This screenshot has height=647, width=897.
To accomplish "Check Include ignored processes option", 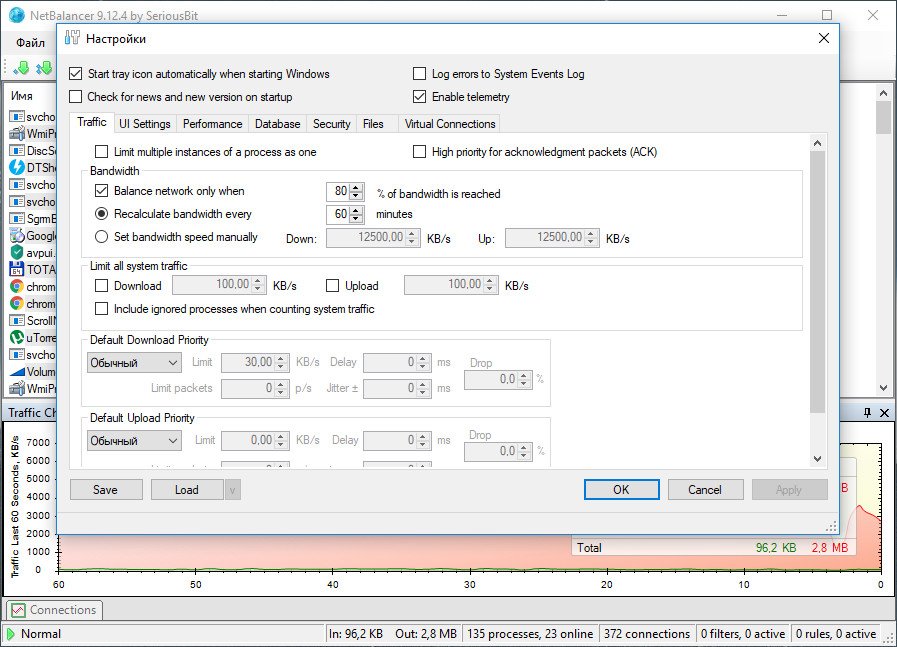I will 101,309.
